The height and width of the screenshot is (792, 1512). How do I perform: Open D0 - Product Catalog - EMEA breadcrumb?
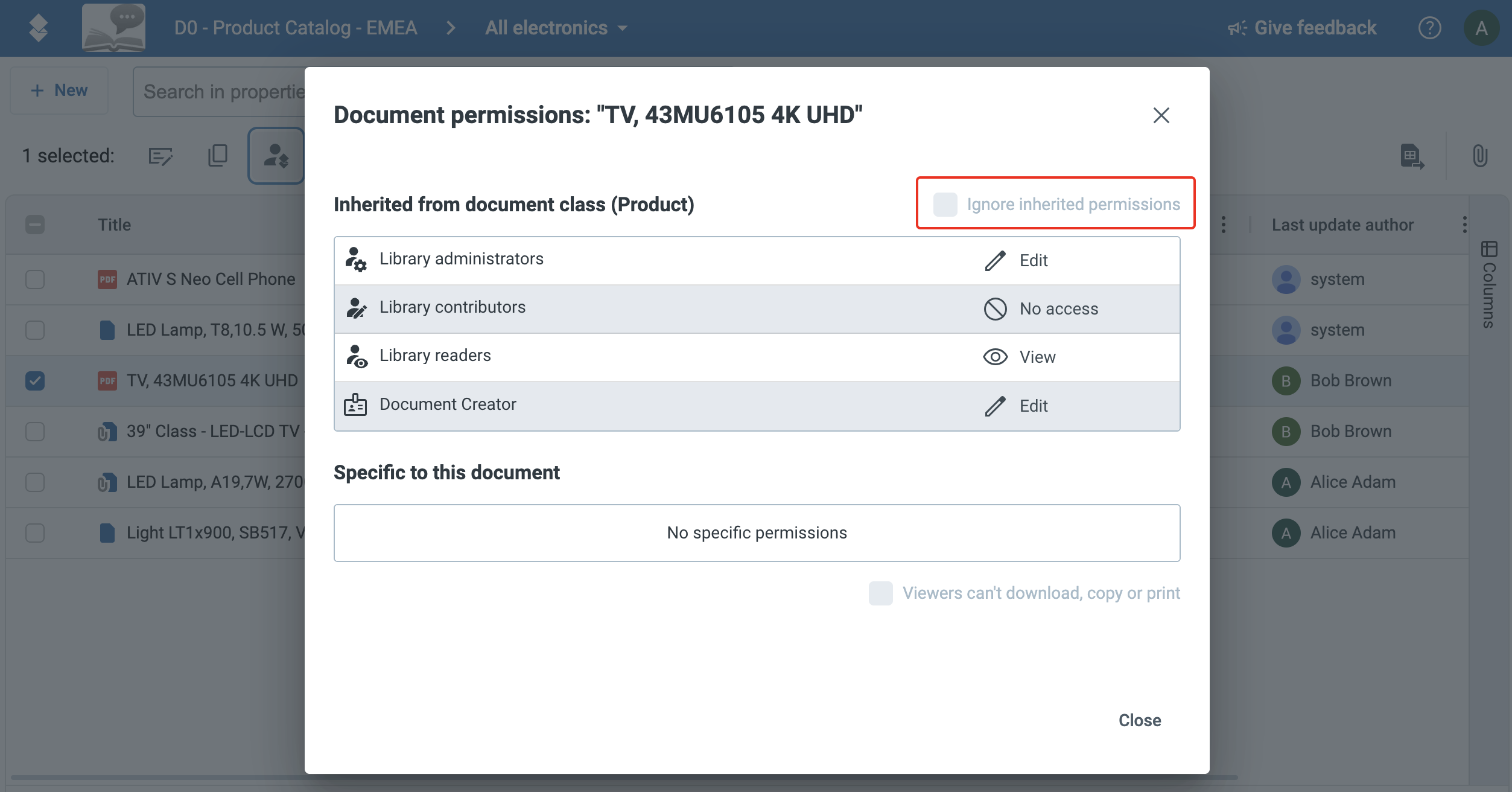[296, 28]
